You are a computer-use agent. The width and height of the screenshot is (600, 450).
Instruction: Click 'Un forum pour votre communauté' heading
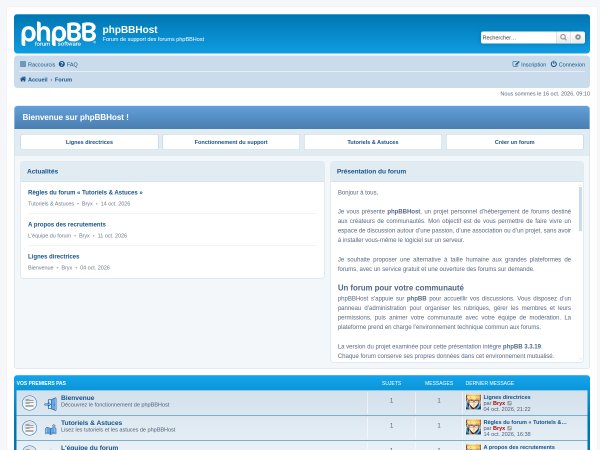pyautogui.click(x=401, y=288)
